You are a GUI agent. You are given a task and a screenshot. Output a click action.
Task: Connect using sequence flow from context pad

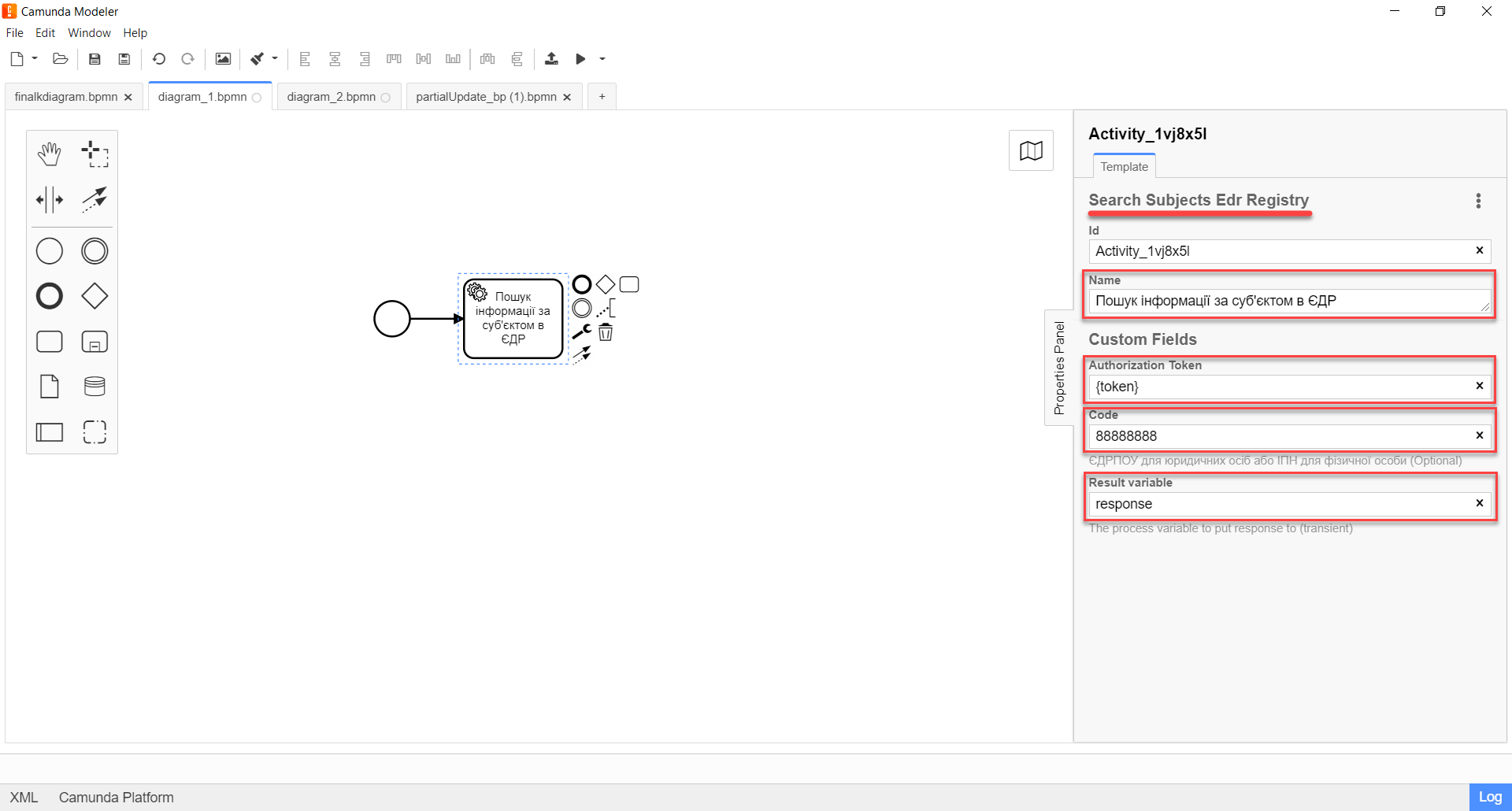582,354
